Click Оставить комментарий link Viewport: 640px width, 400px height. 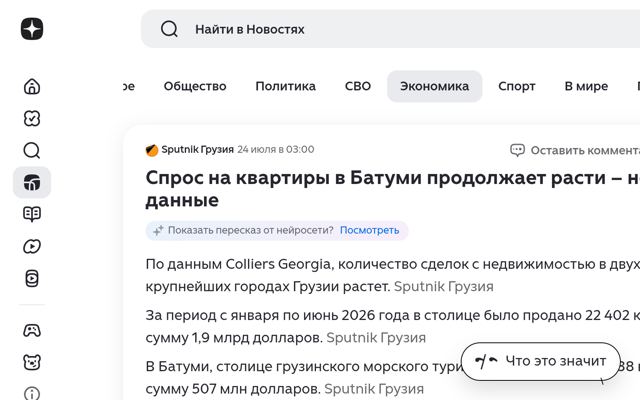585,151
